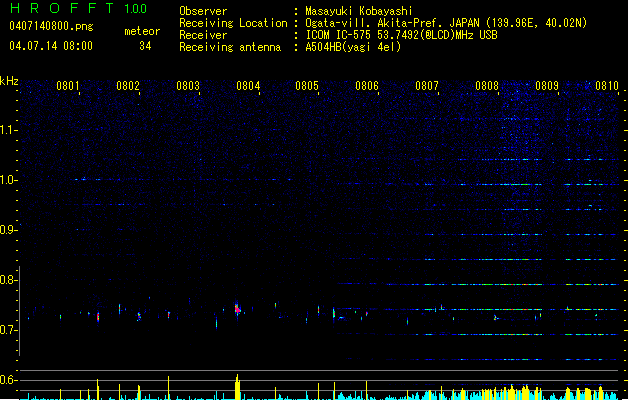Viewport: 629px width, 400px height.
Task: Click the Receiving antenna label
Action: coord(230,47)
